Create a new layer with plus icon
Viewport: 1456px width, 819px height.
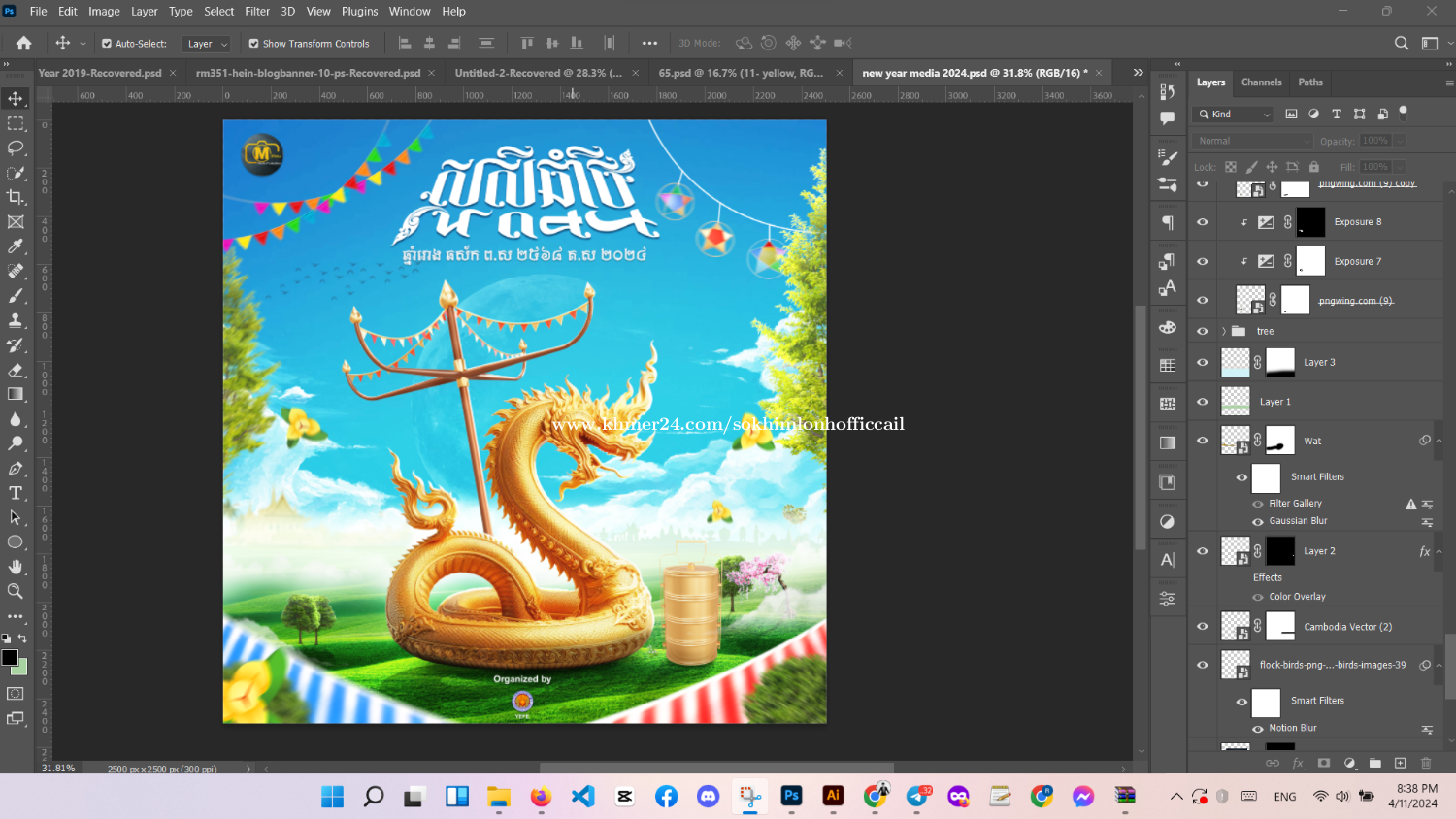(1400, 764)
